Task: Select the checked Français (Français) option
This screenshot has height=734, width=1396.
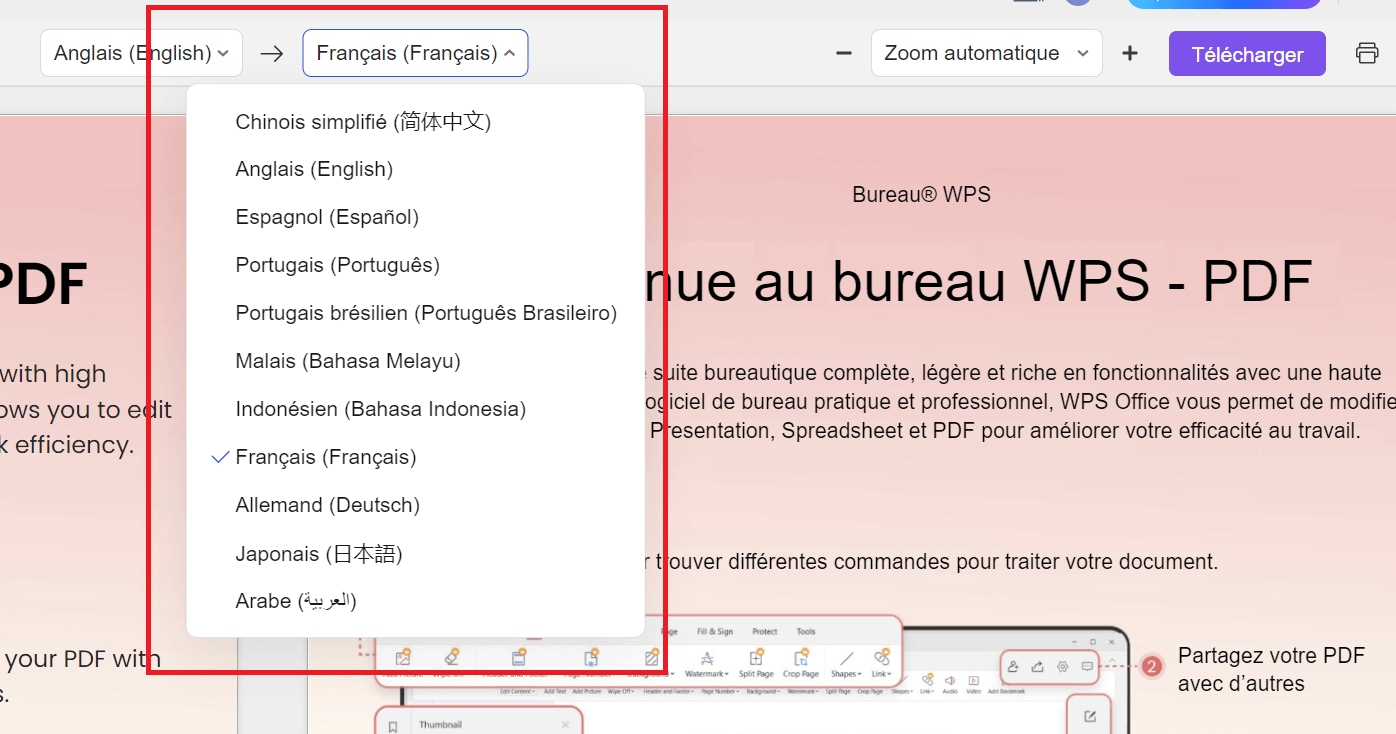Action: (x=415, y=458)
